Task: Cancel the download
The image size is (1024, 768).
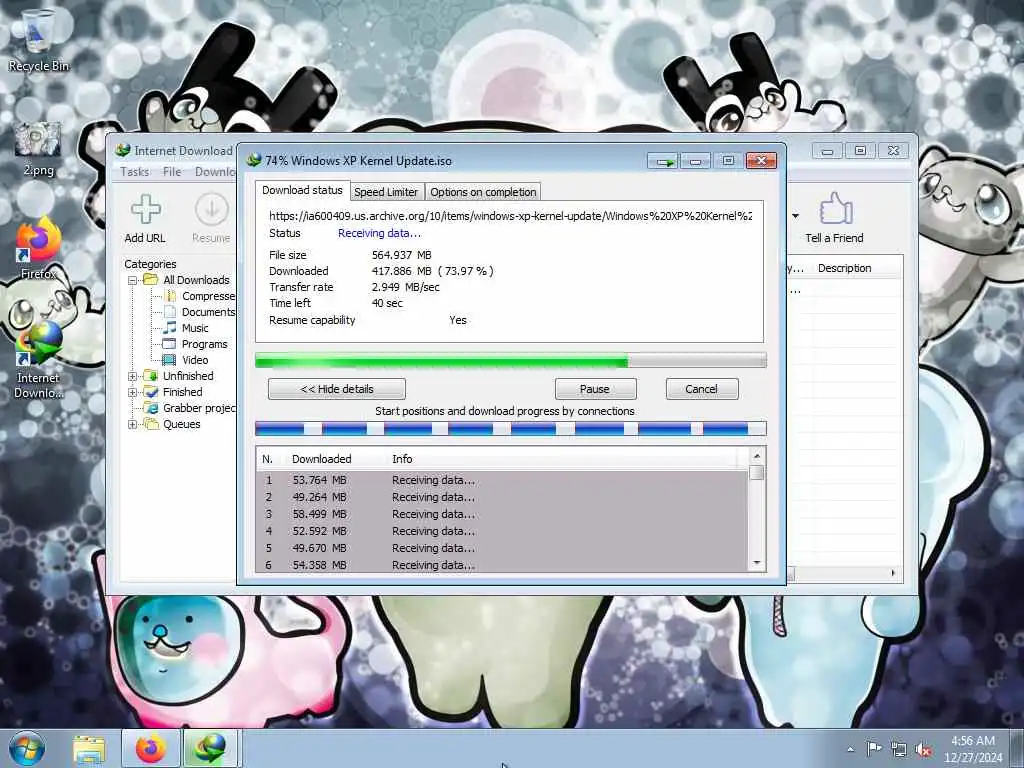Action: pyautogui.click(x=702, y=389)
